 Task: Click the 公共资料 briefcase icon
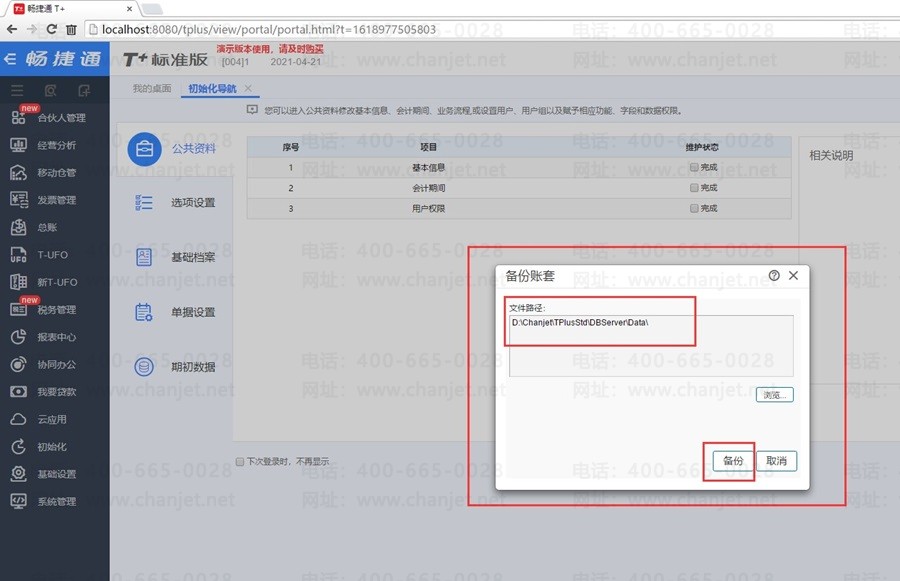144,149
